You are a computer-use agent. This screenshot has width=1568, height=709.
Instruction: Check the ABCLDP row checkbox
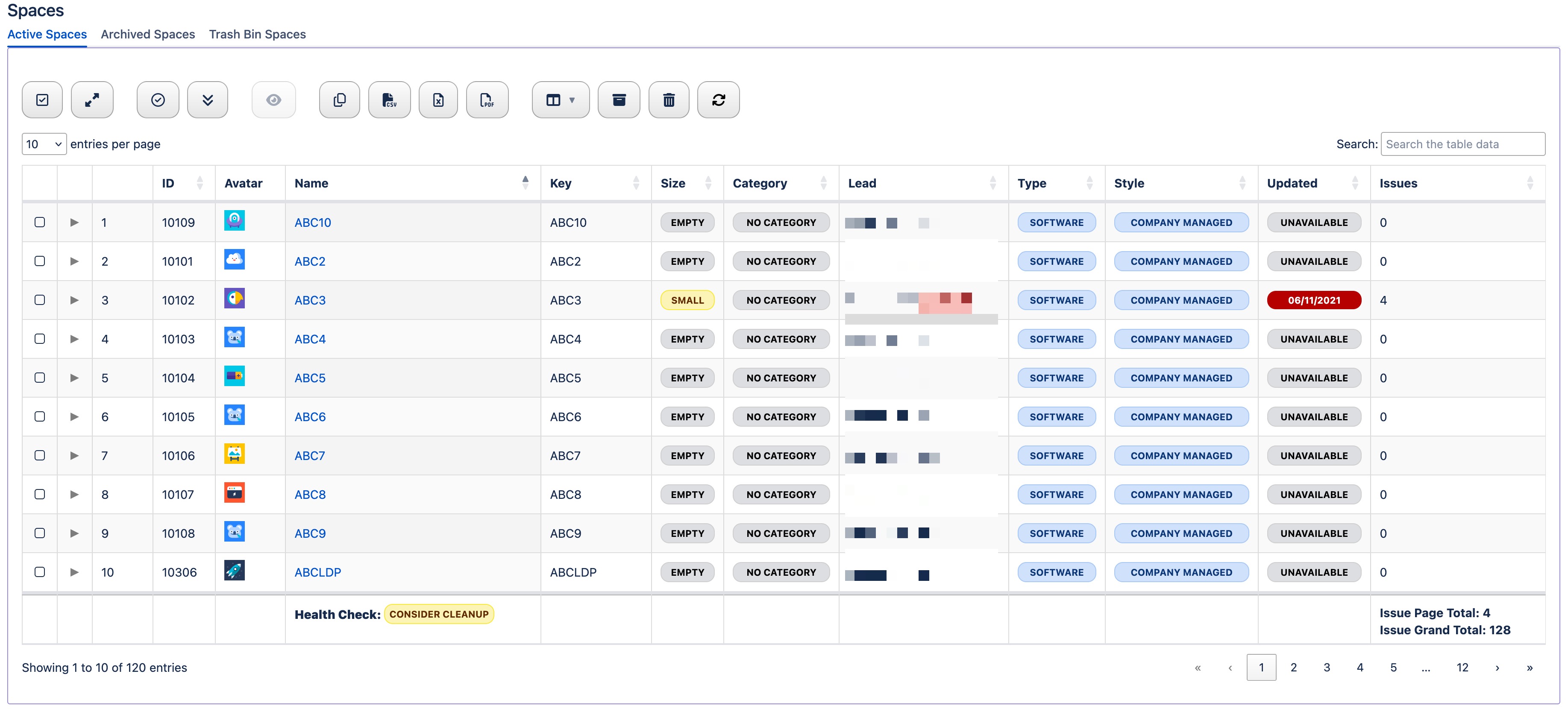point(40,572)
